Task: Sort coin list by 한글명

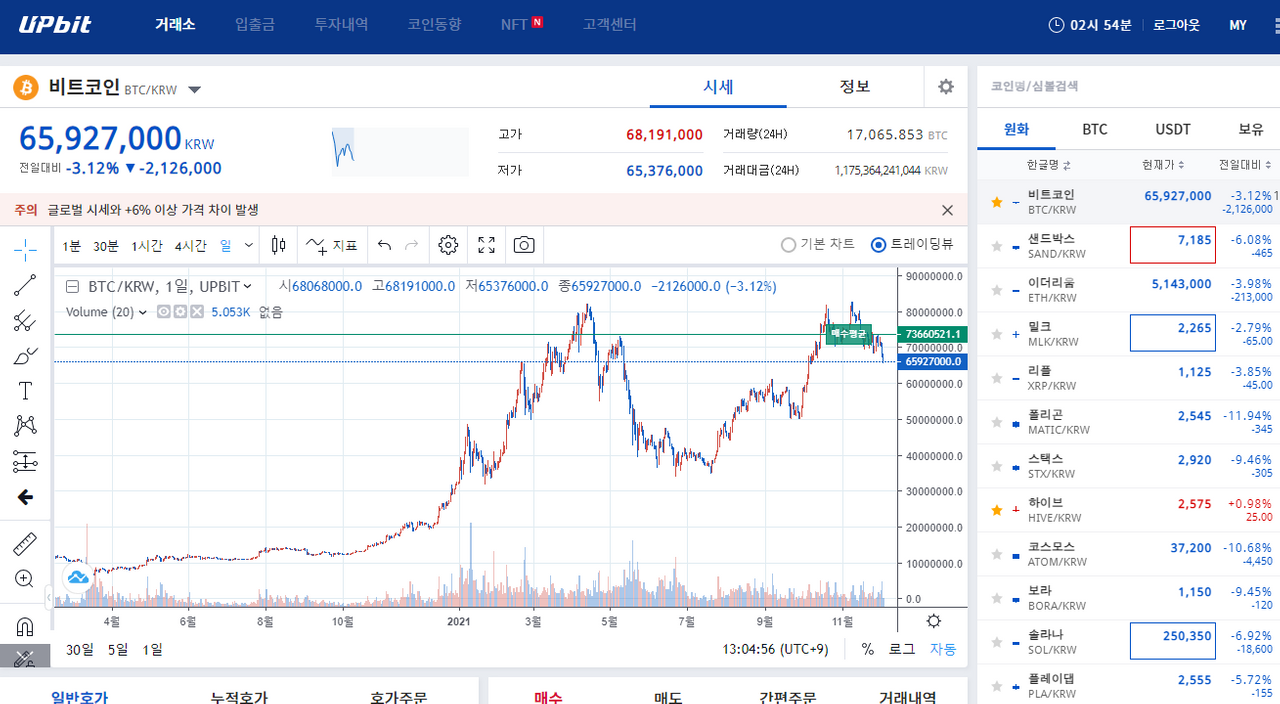Action: (1048, 165)
